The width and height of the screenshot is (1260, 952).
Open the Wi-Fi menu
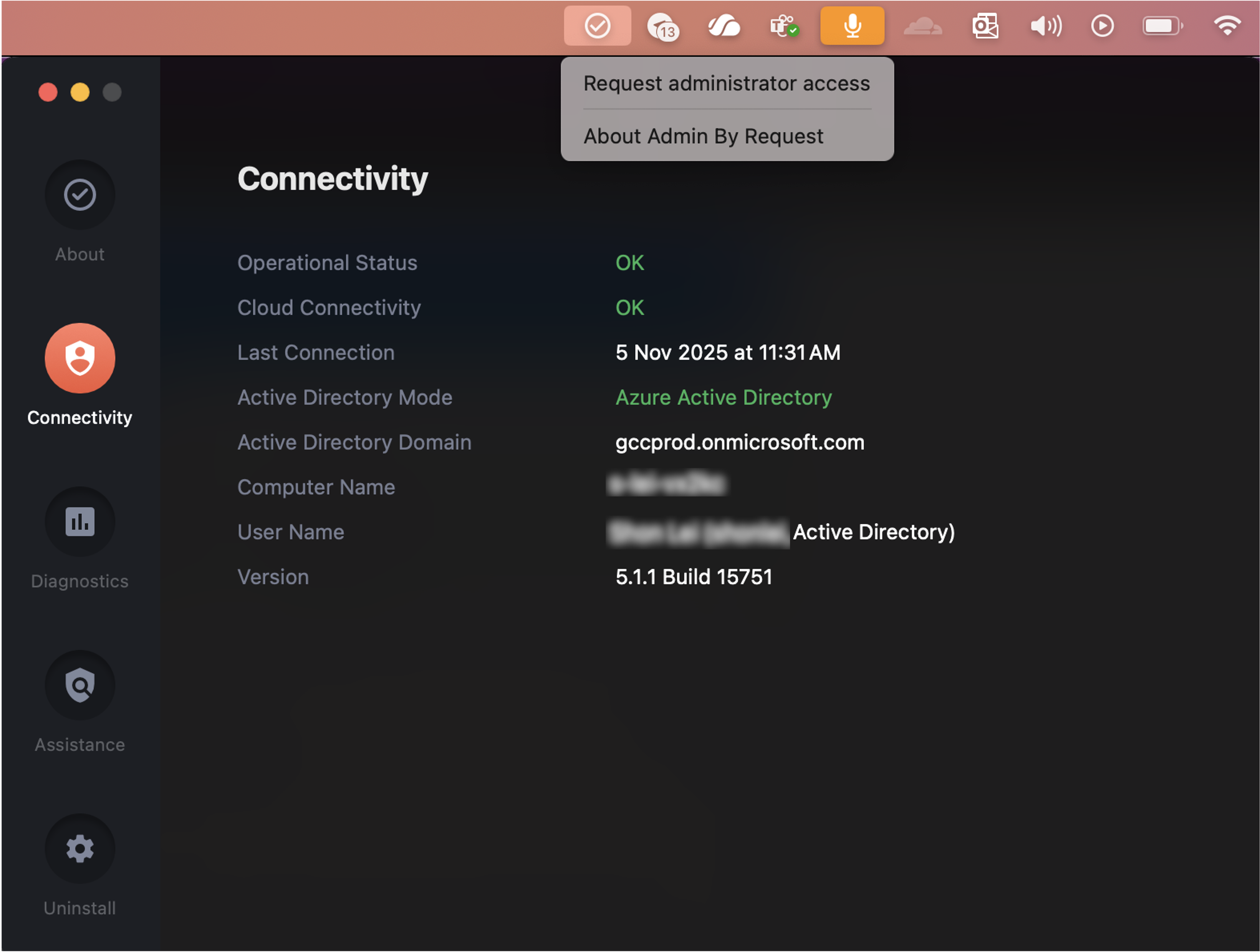click(1227, 26)
